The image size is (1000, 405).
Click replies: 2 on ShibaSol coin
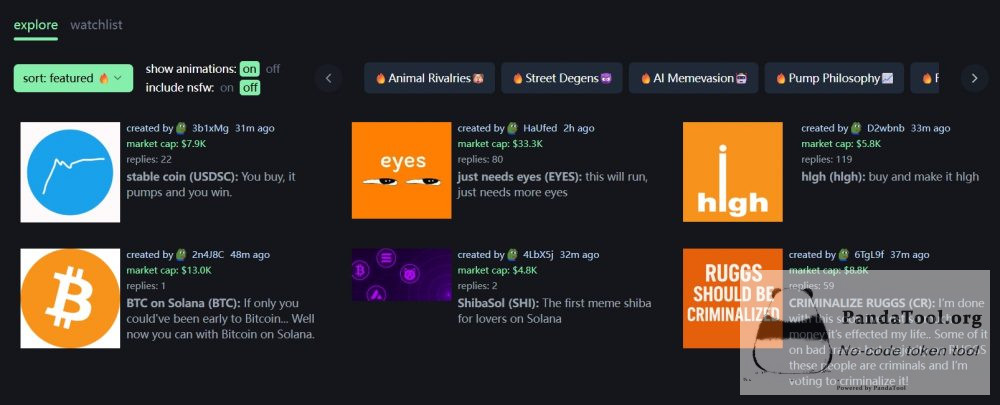(x=478, y=285)
